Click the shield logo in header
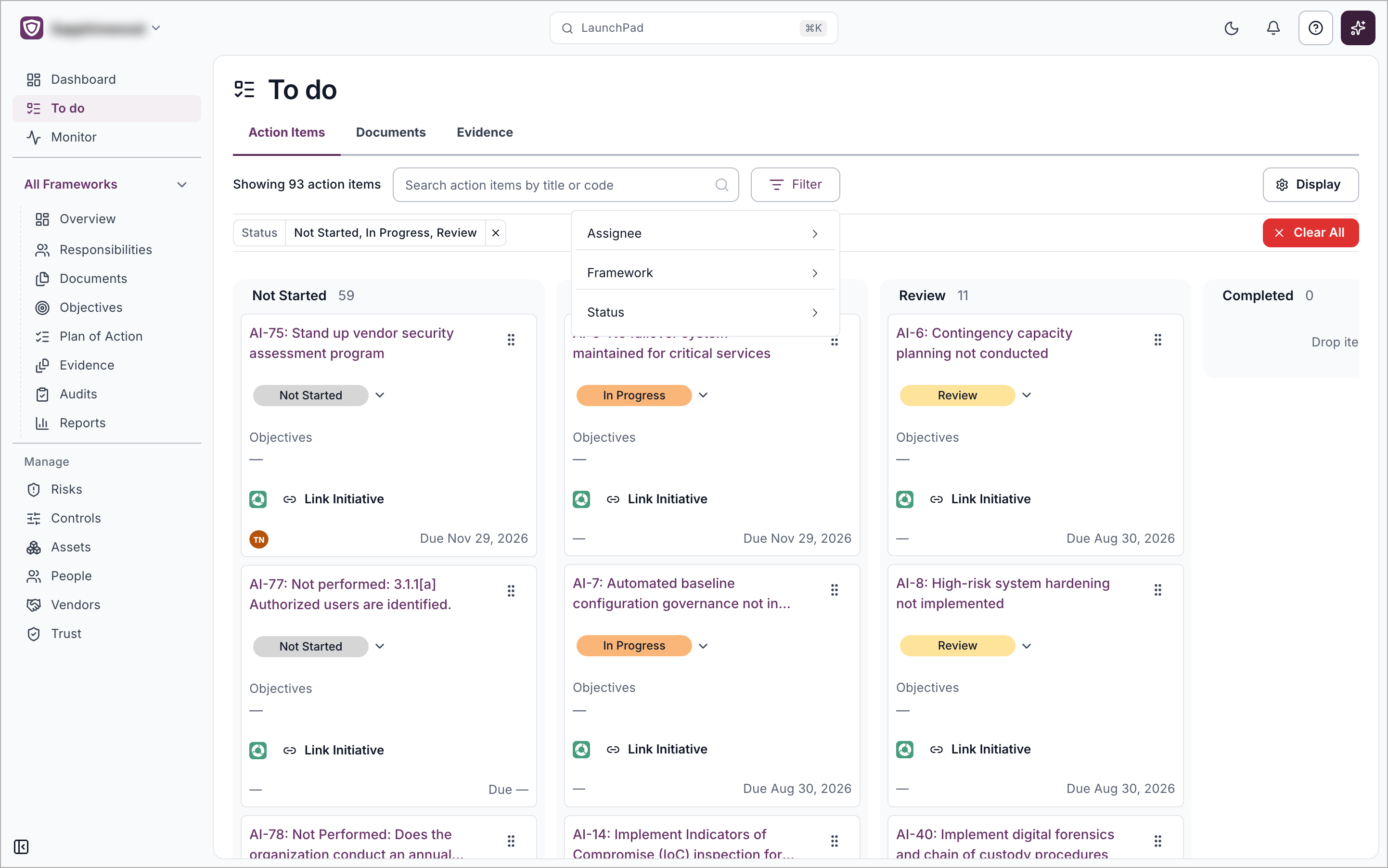Image resolution: width=1388 pixels, height=868 pixels. click(32, 28)
